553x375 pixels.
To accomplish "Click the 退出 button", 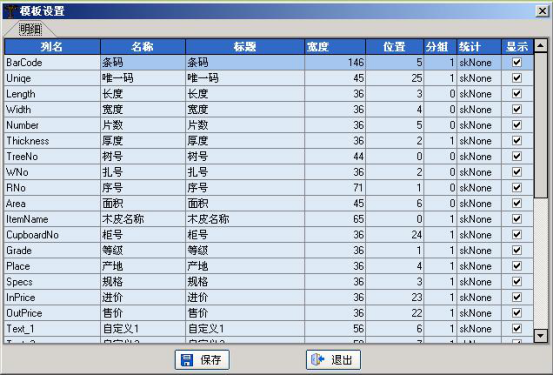I will click(x=333, y=360).
